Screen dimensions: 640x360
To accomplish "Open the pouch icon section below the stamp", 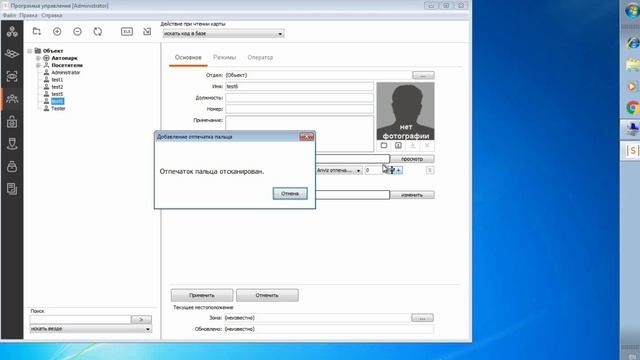I will click(12, 166).
